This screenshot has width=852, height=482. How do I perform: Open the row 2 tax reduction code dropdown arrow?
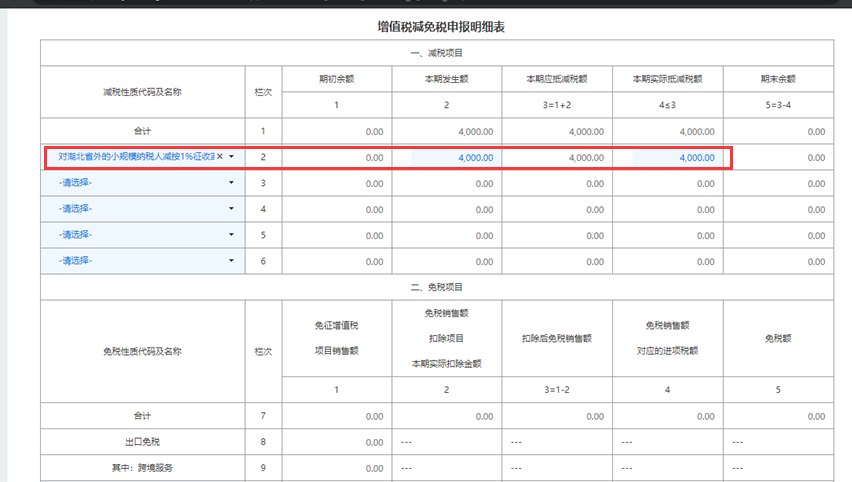(x=231, y=157)
